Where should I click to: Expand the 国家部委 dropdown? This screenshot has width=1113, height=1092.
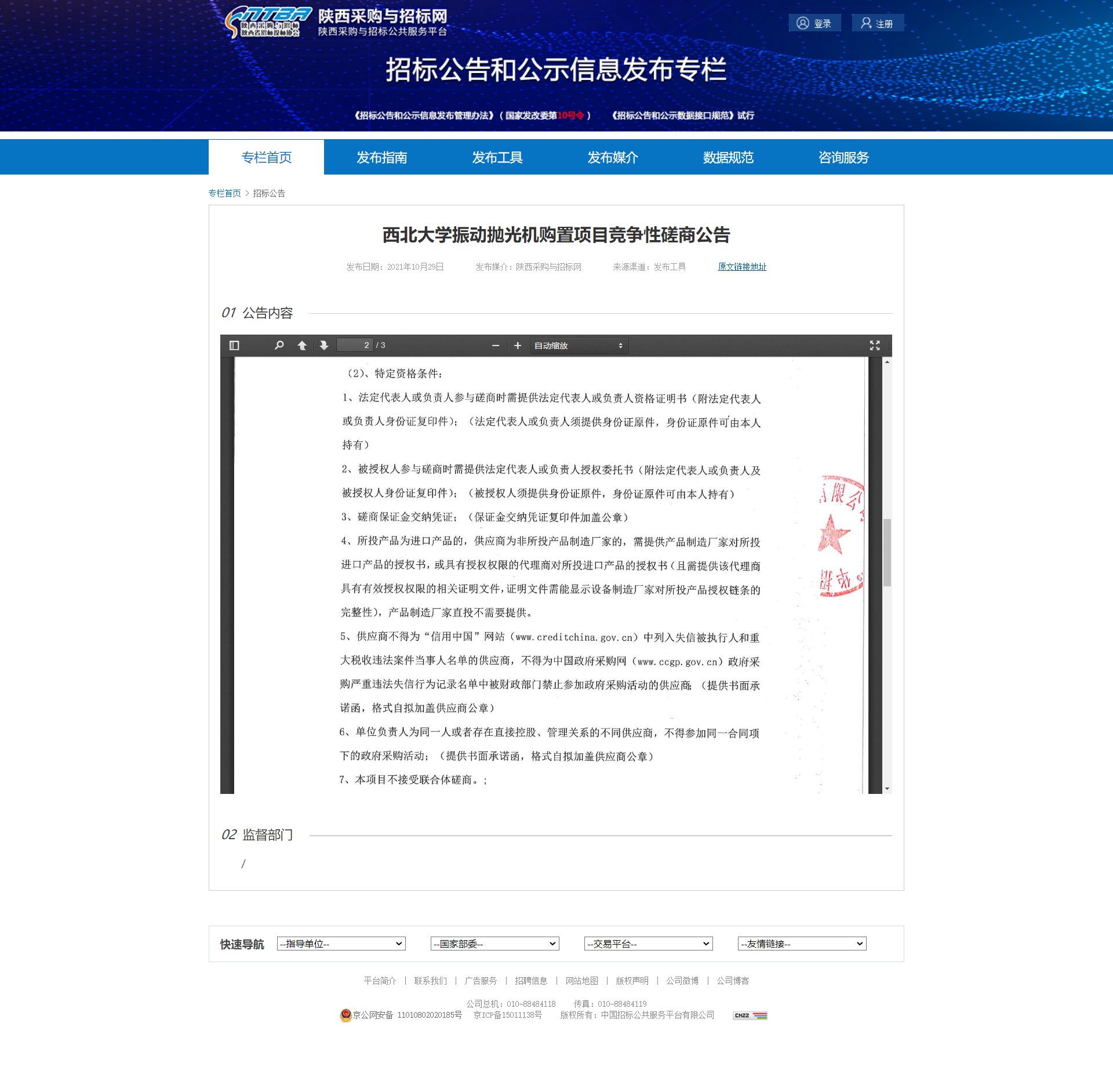coord(494,944)
